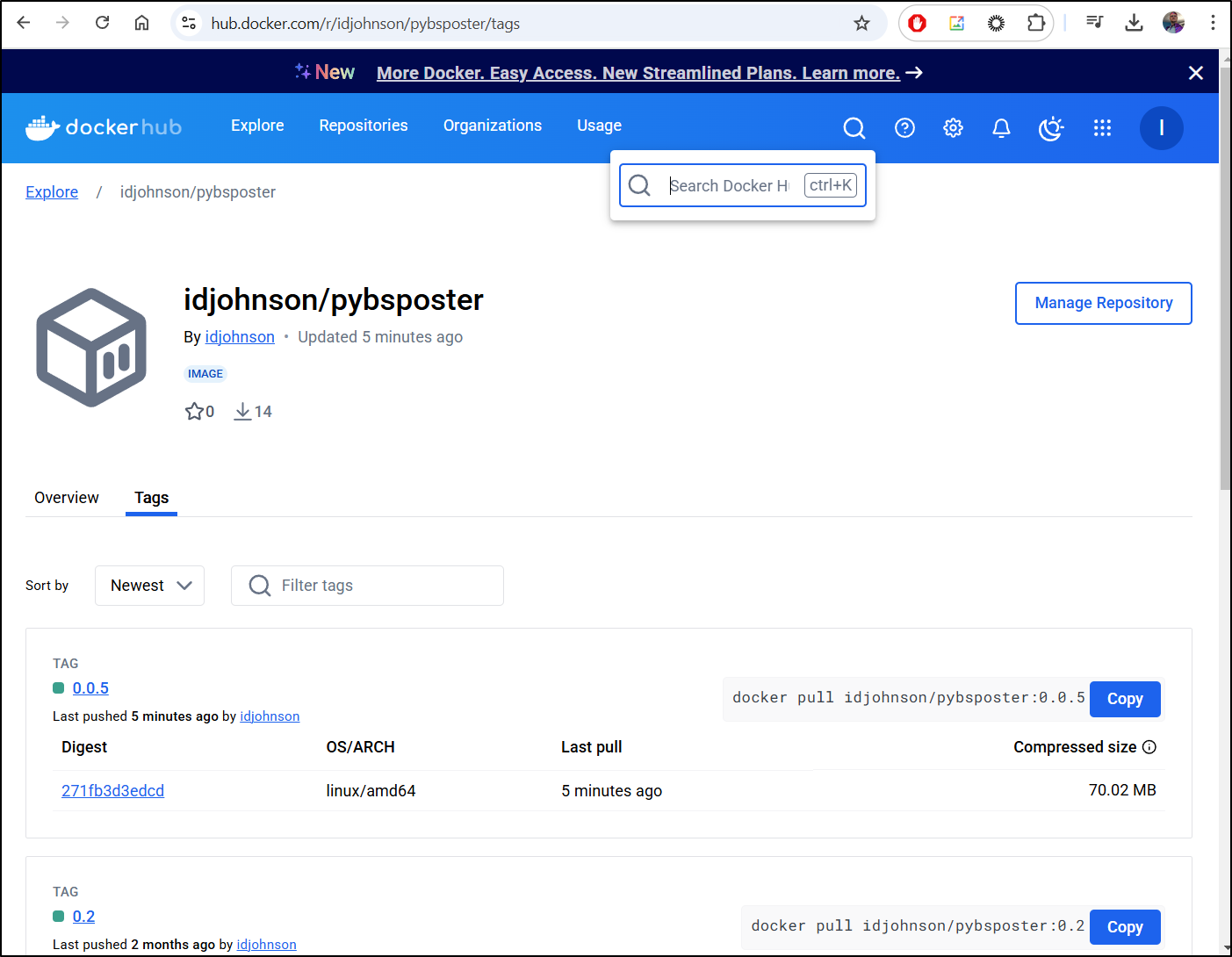
Task: Click the repository cube logo image
Action: tap(91, 348)
